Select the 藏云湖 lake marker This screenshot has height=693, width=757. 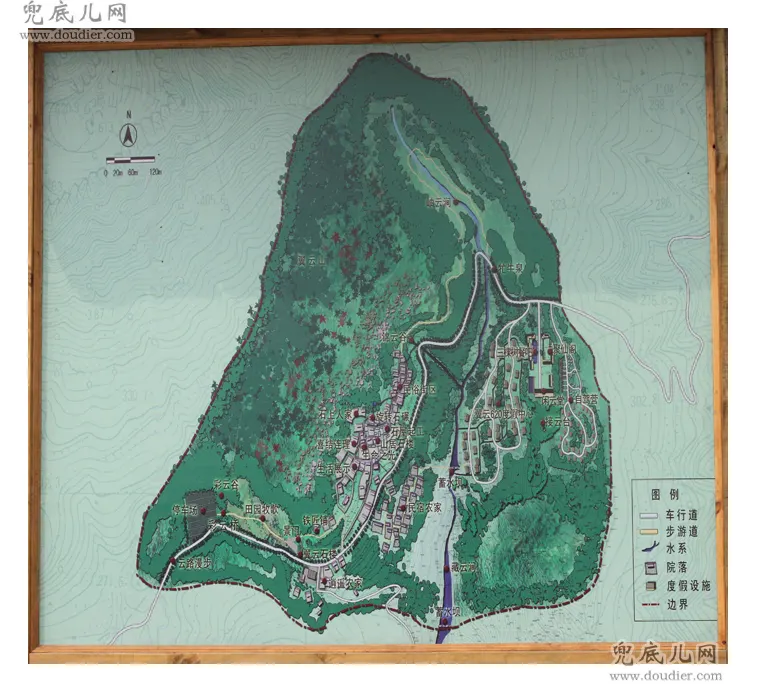446,568
